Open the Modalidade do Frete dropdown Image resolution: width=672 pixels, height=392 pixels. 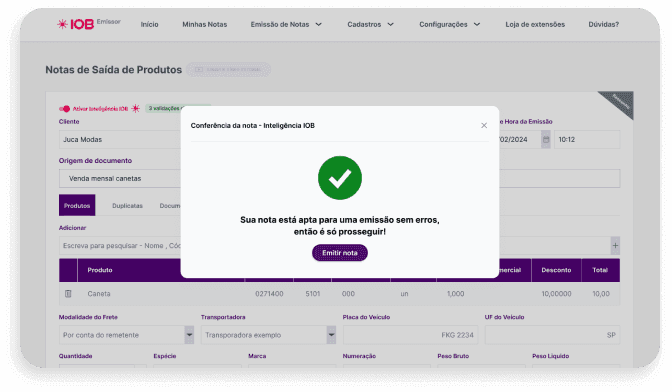coord(126,335)
